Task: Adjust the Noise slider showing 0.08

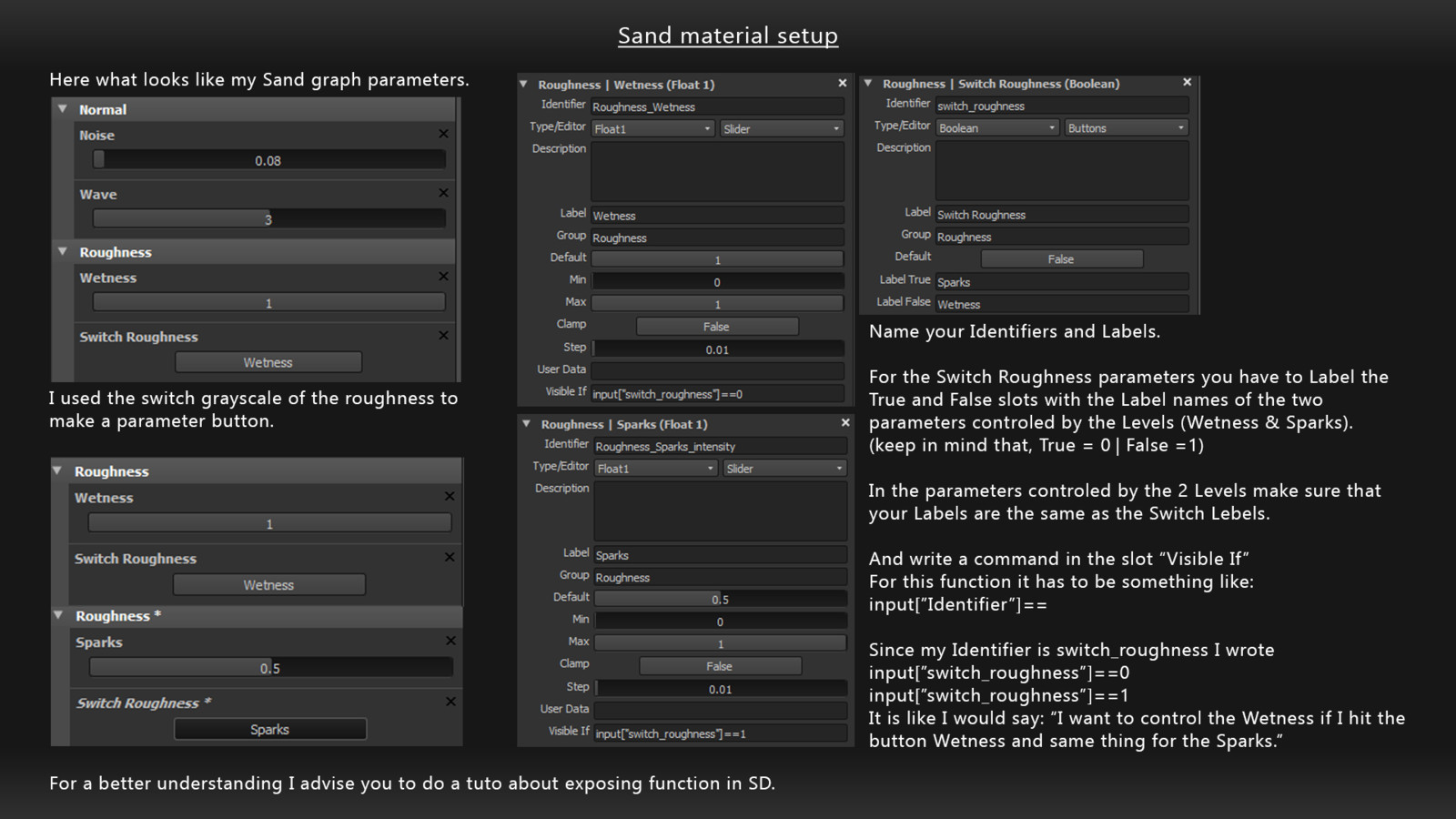Action: tap(269, 161)
